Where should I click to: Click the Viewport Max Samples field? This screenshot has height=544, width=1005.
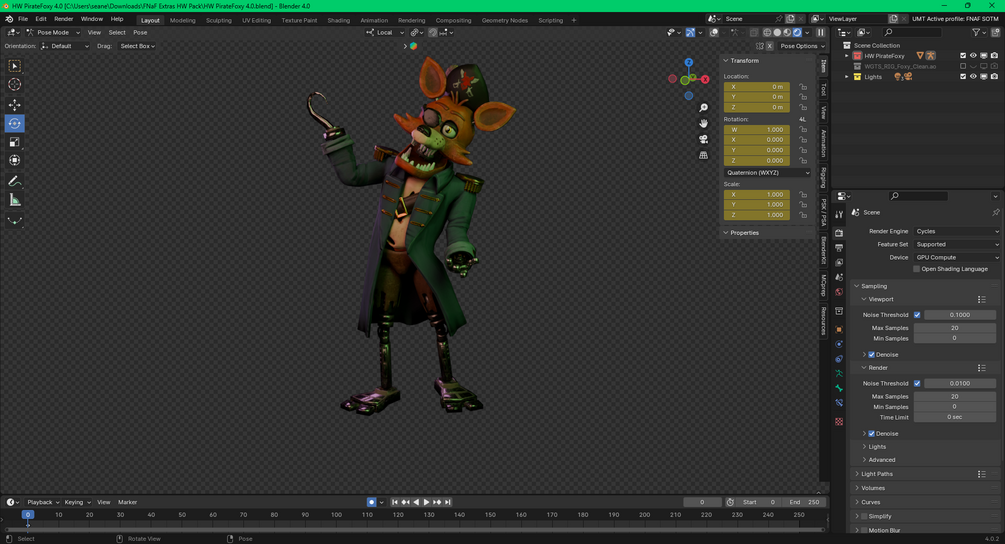click(955, 328)
